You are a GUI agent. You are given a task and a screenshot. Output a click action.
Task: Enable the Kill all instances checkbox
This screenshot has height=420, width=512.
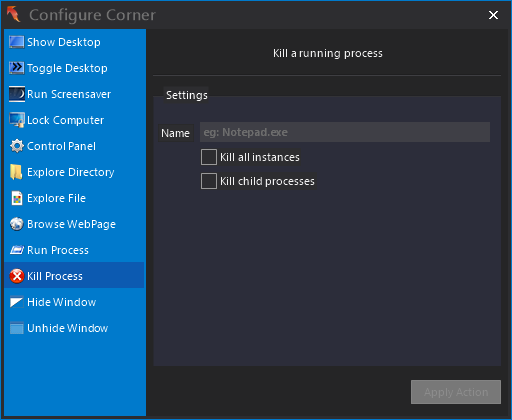point(209,157)
